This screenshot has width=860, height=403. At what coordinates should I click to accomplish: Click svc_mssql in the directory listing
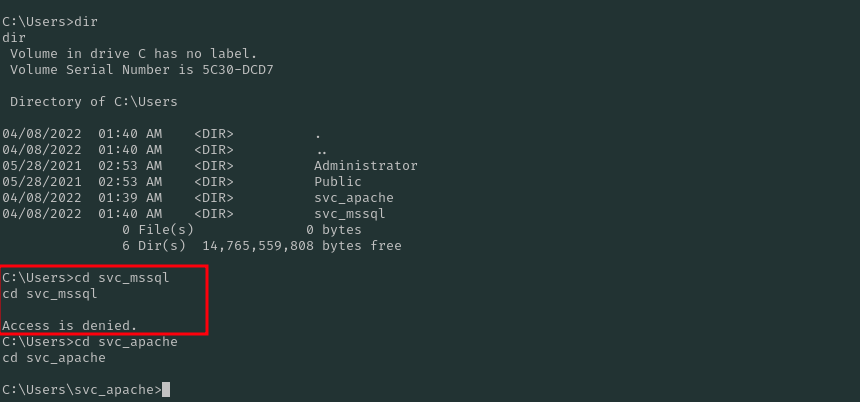point(349,214)
